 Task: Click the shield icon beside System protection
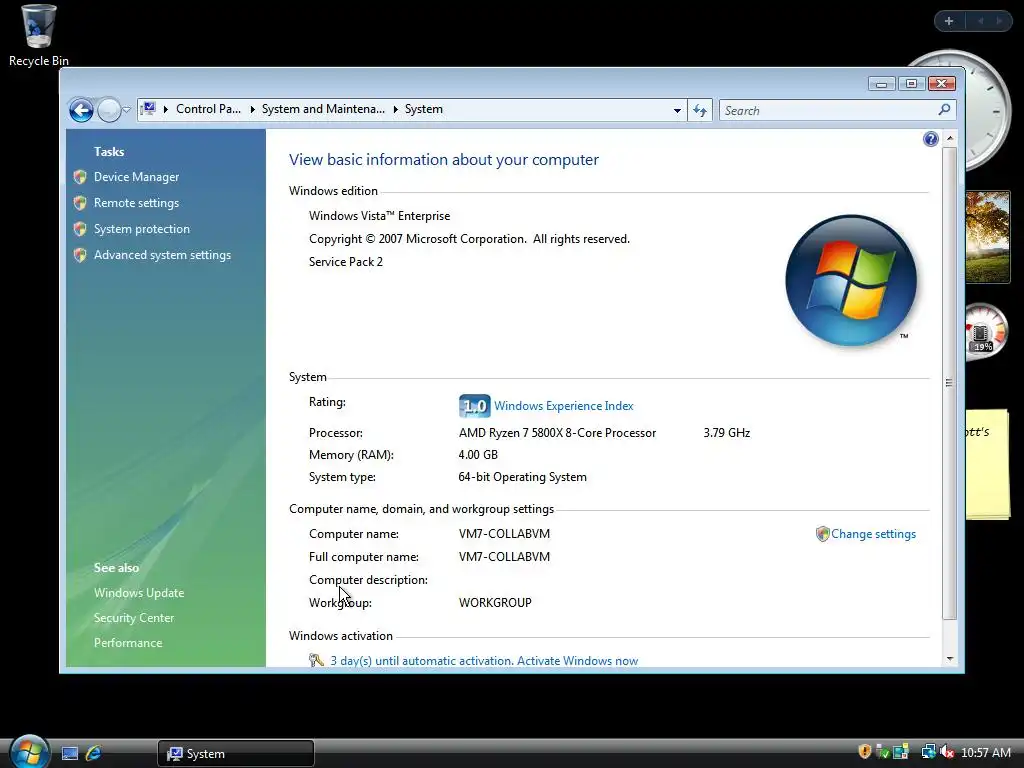80,229
